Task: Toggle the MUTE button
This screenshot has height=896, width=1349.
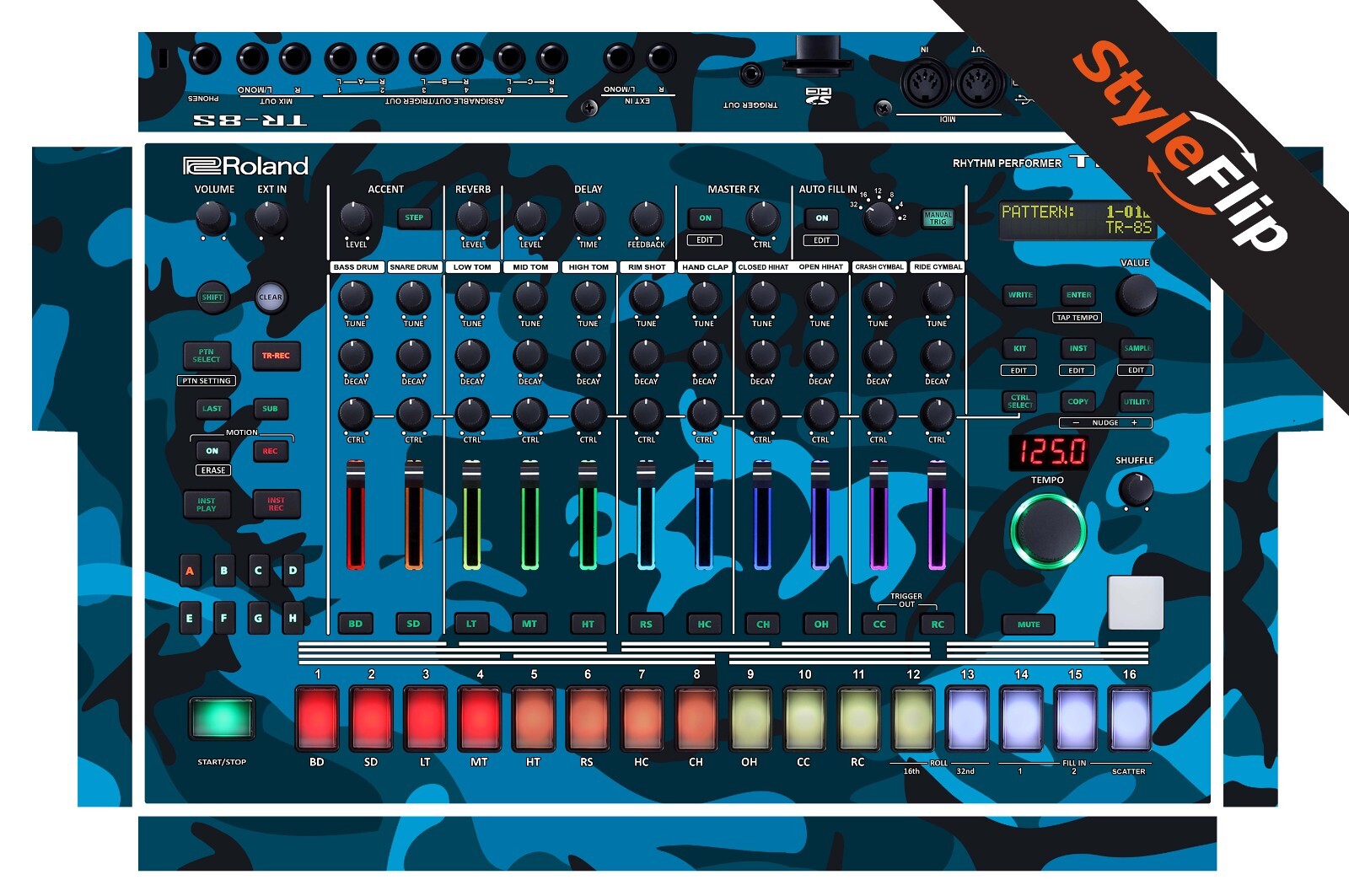Action: tap(1029, 625)
